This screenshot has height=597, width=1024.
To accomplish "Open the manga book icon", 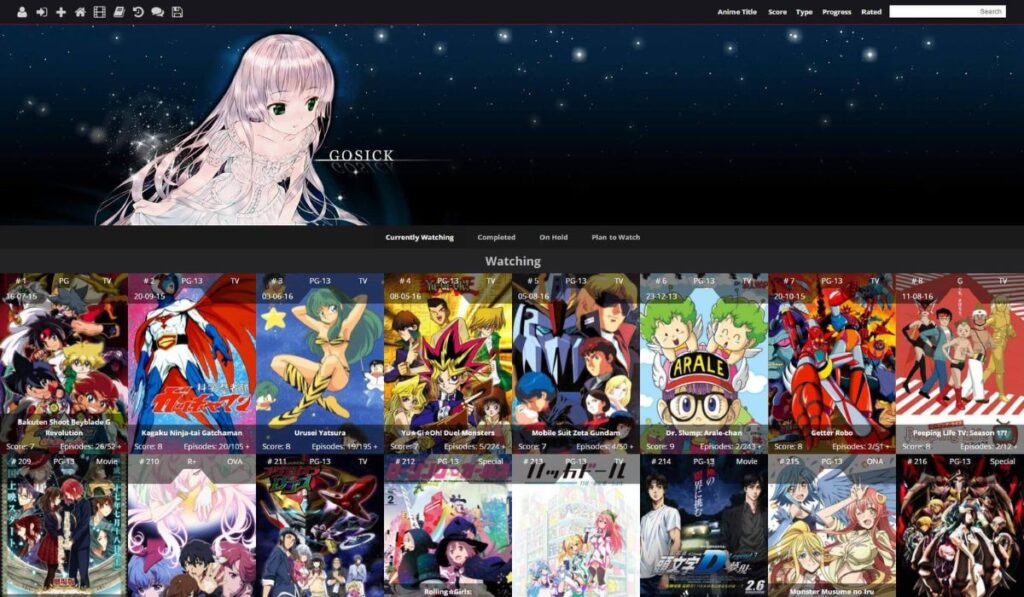I will 119,12.
